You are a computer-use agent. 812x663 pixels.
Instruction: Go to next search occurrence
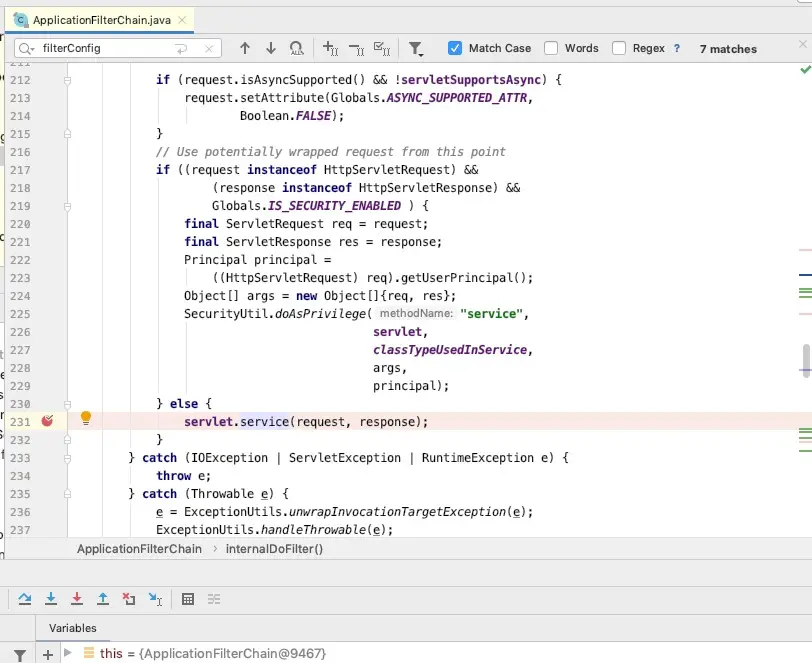pos(271,49)
